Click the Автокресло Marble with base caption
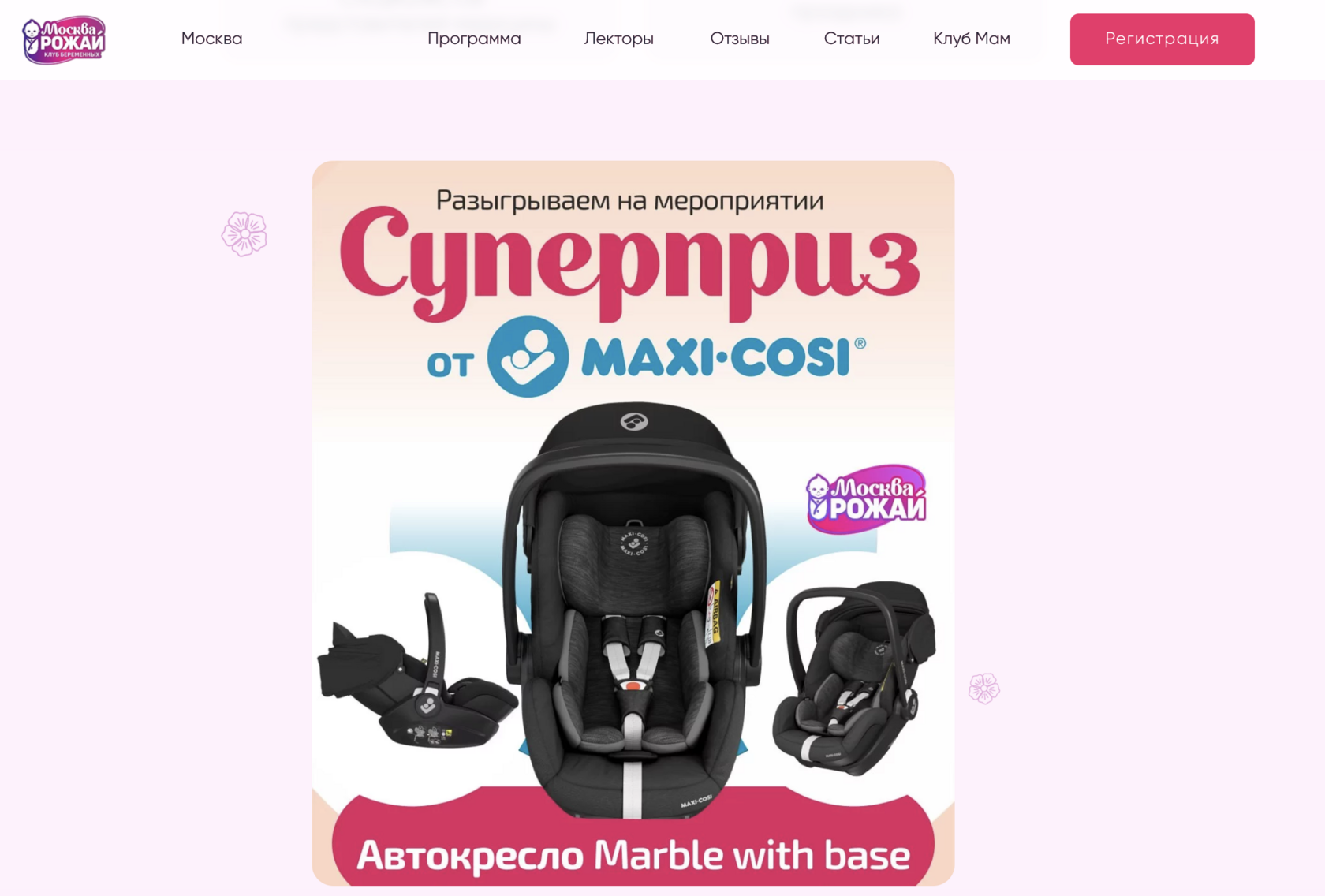This screenshot has width=1325, height=896. click(633, 856)
